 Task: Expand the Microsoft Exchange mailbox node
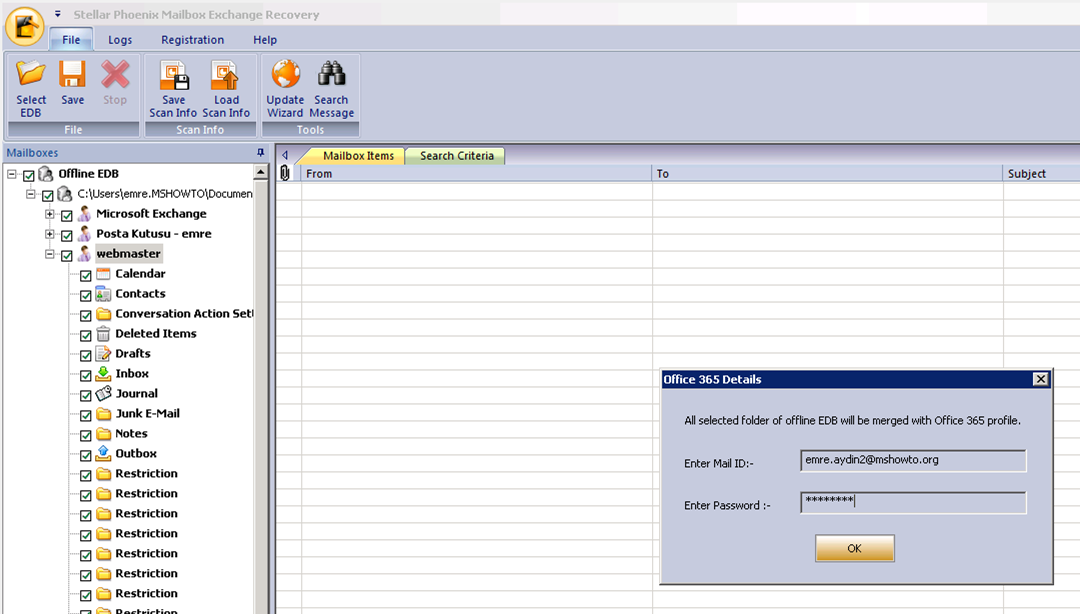(x=50, y=214)
